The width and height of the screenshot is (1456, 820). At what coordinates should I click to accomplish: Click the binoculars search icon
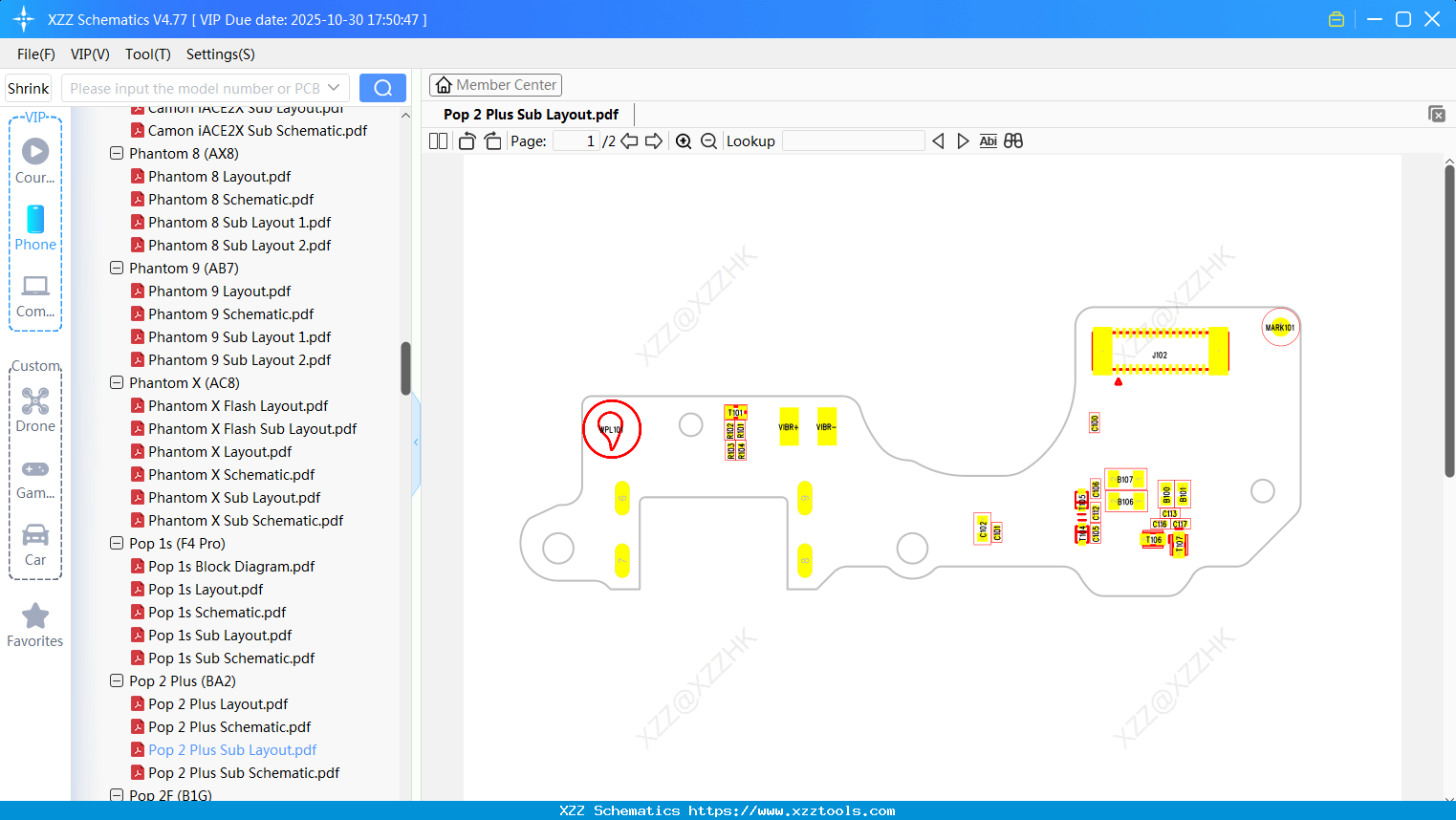(1013, 140)
